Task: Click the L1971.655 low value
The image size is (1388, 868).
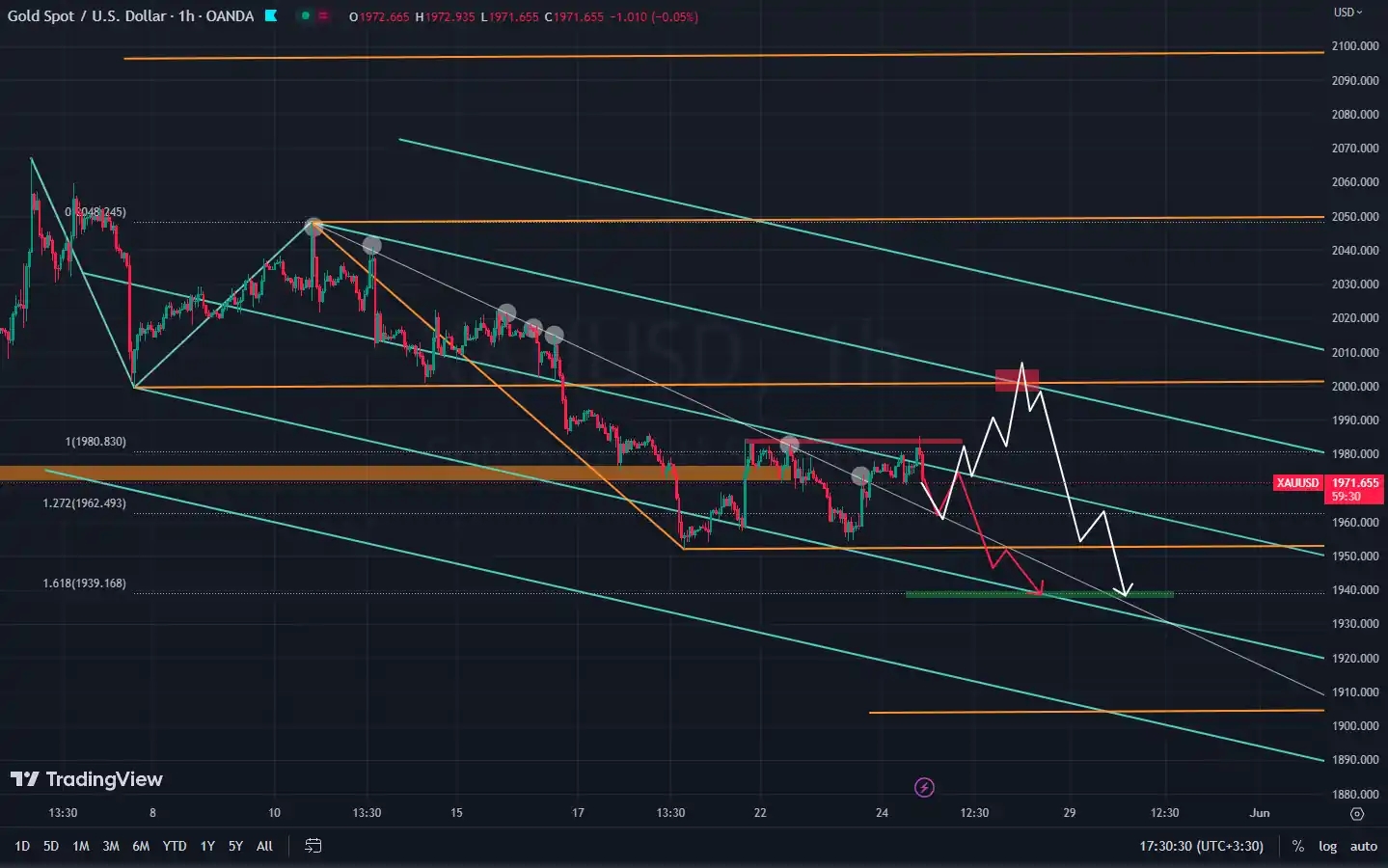Action: [x=509, y=17]
